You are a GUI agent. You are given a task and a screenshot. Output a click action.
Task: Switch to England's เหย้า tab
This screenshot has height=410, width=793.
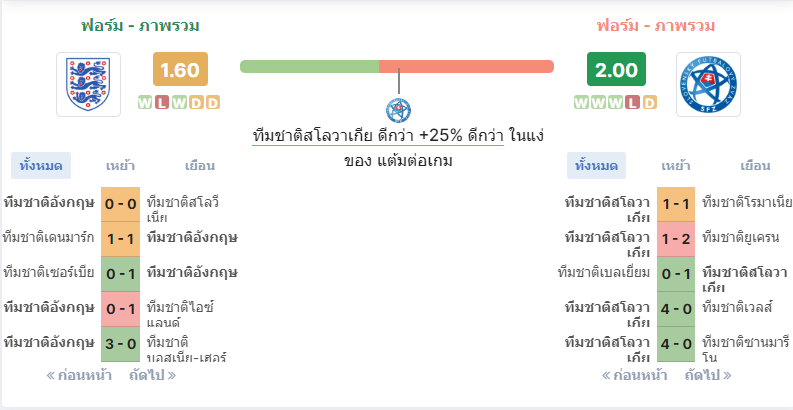(x=120, y=166)
